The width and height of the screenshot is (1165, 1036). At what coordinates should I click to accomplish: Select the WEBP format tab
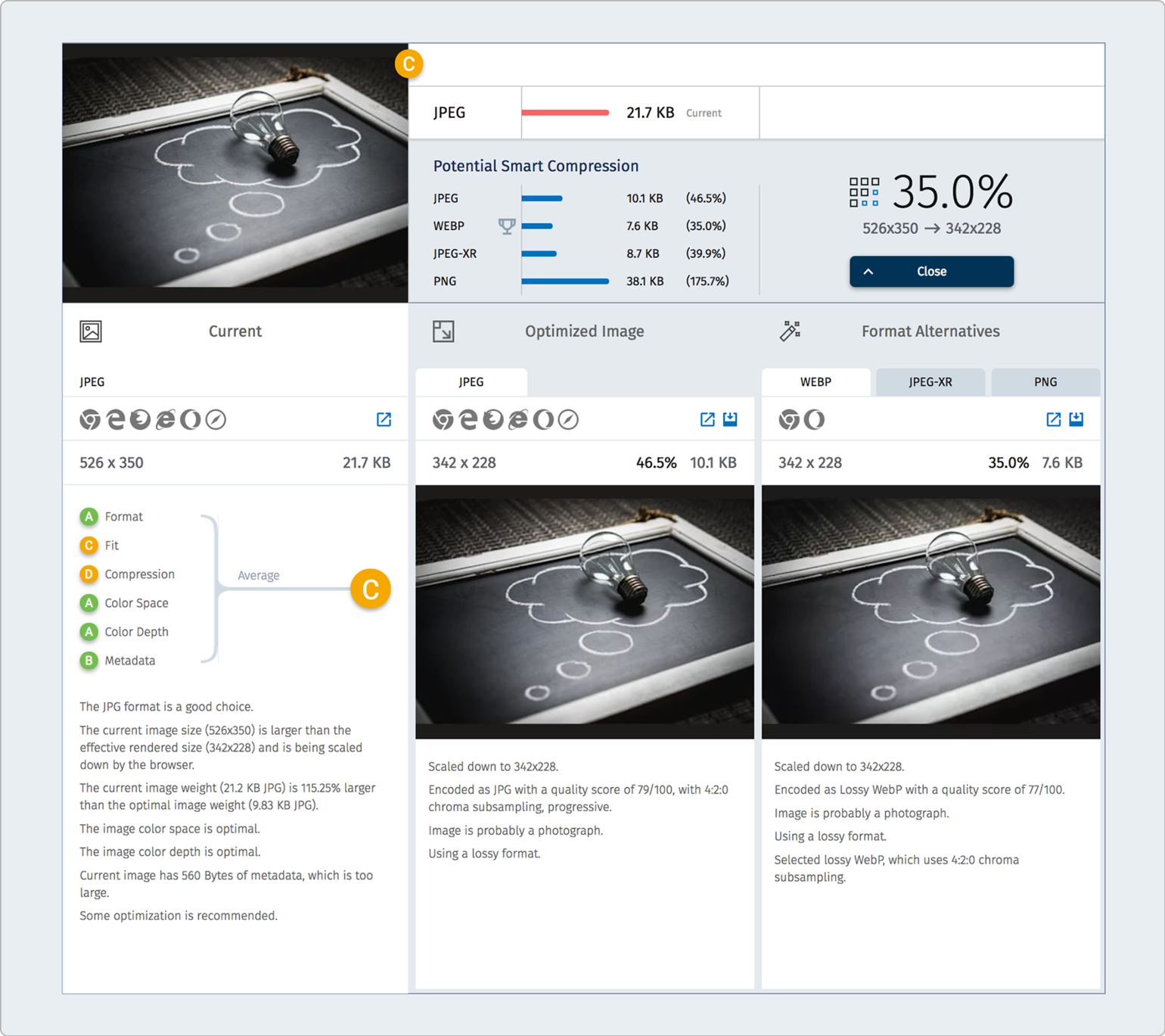point(815,382)
